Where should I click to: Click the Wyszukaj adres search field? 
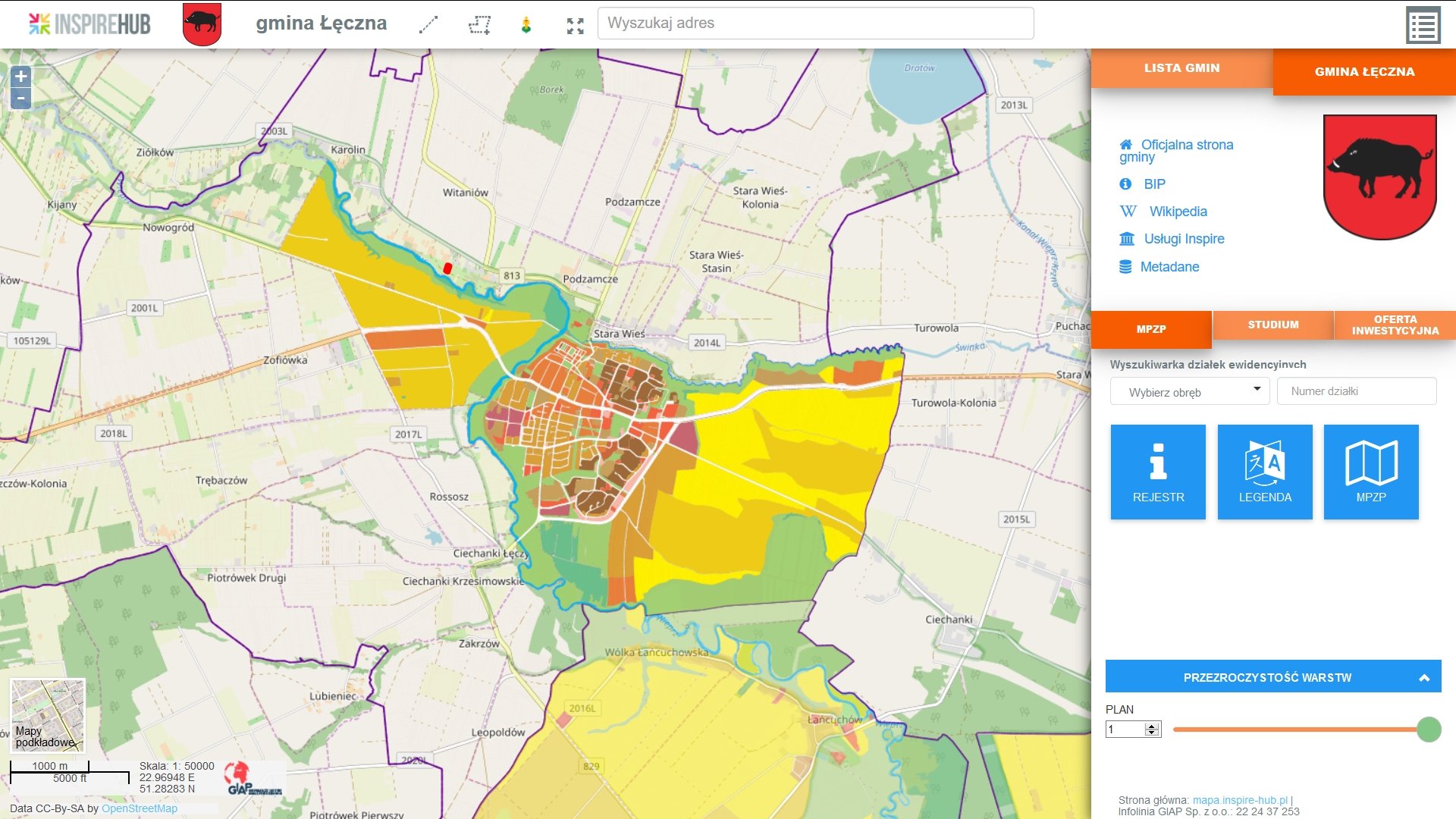coord(815,24)
